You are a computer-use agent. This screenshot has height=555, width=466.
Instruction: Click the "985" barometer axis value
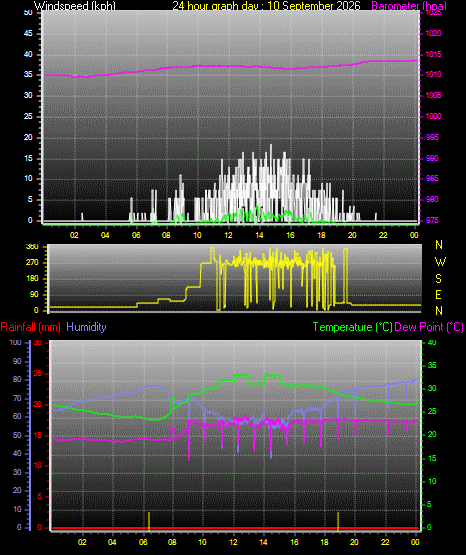coord(432,178)
